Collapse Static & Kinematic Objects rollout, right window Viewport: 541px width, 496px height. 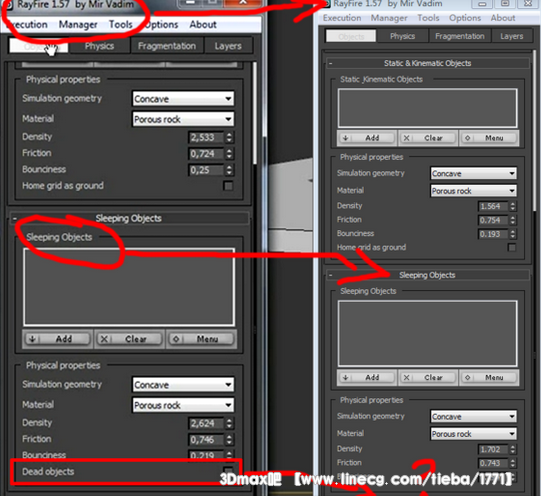tap(428, 63)
